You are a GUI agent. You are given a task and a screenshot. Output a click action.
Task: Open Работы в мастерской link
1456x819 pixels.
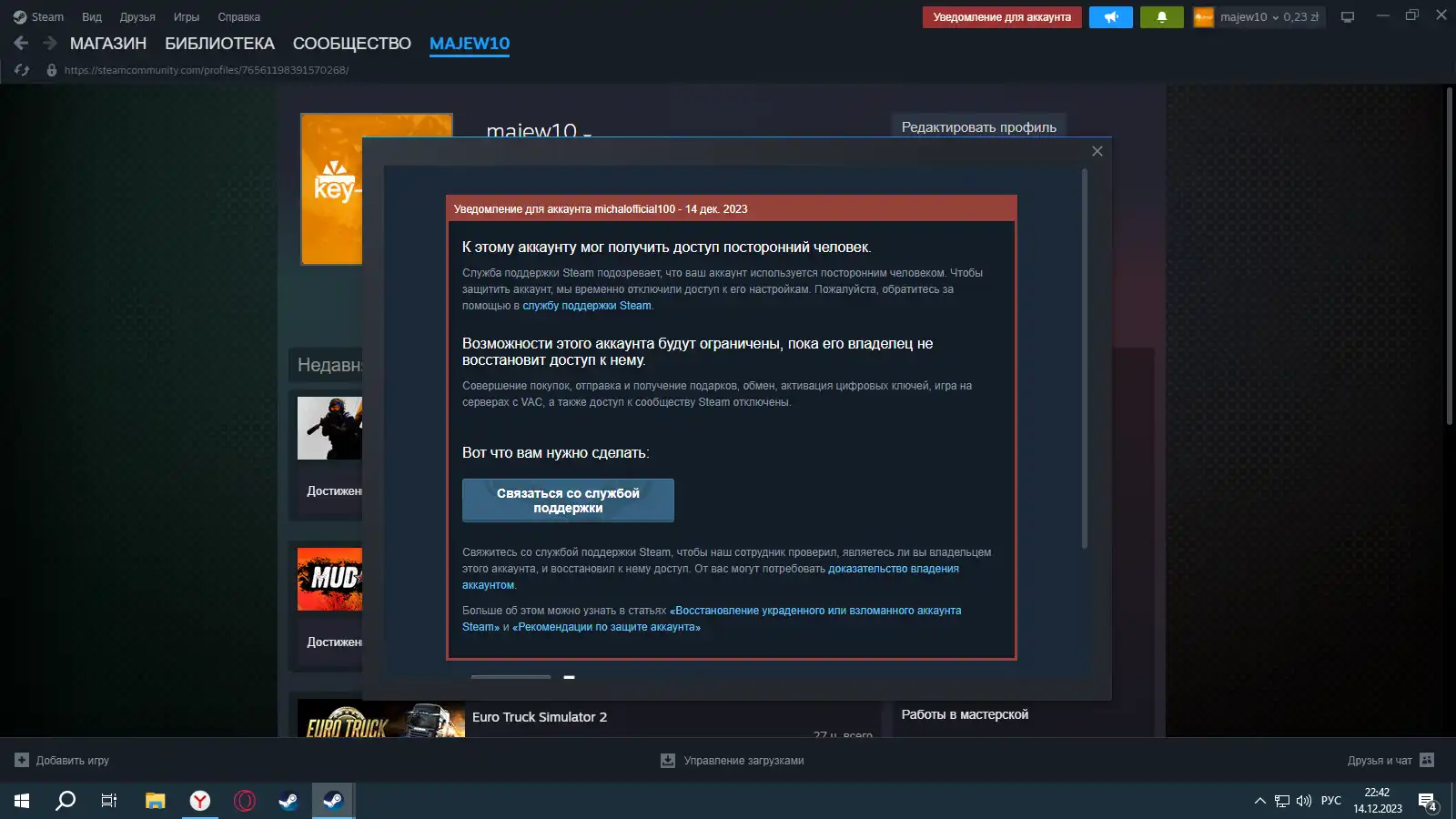(x=965, y=714)
